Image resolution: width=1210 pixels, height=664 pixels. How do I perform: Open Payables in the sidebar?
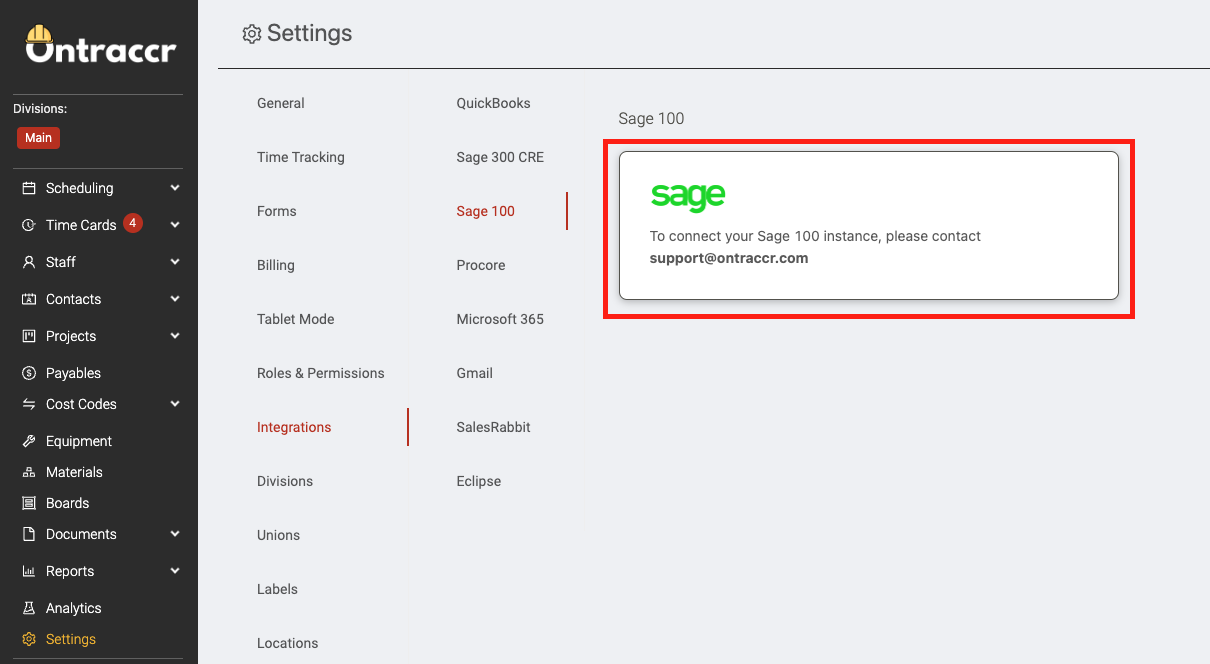(x=73, y=373)
